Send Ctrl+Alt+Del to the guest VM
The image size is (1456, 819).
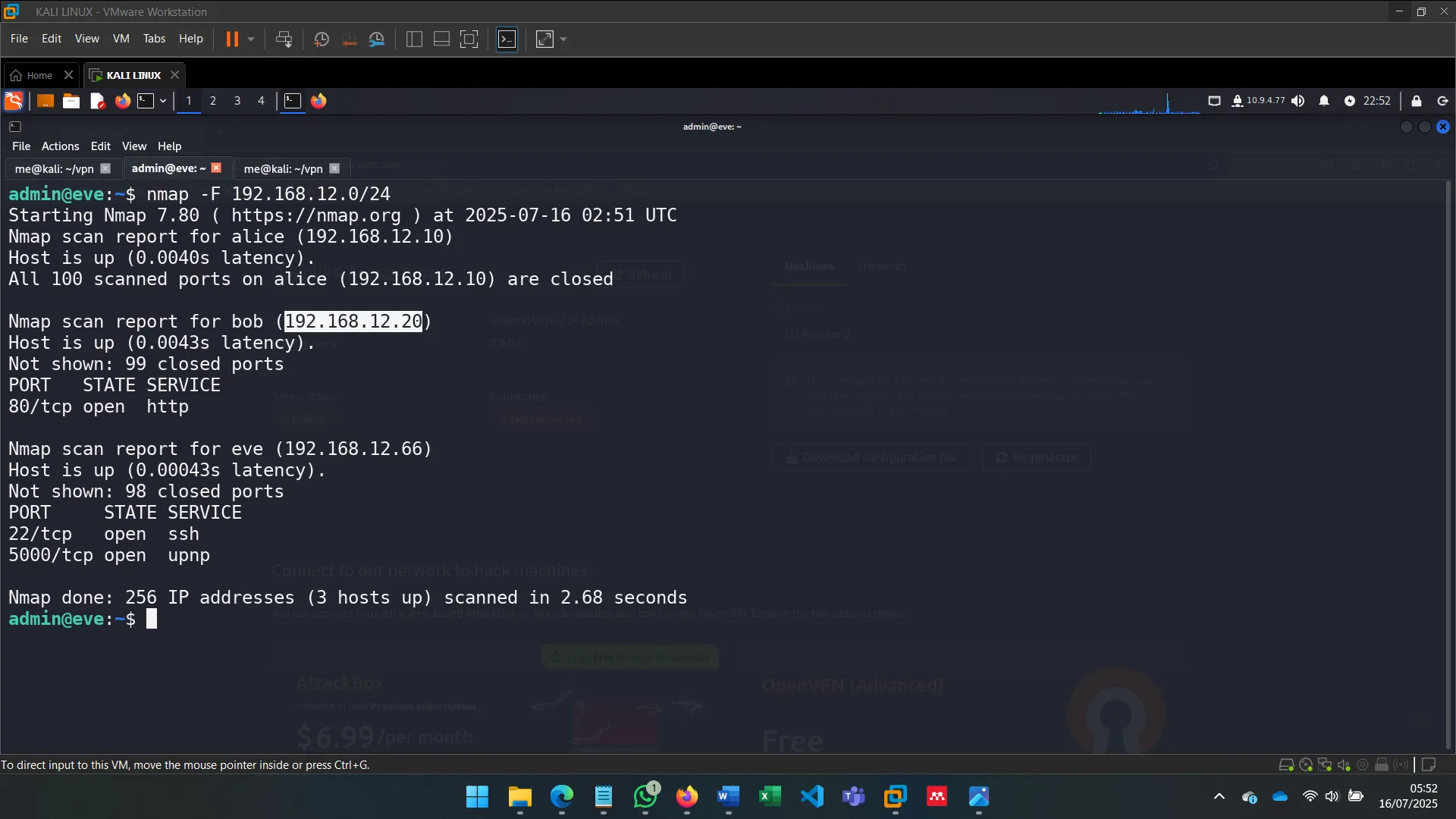pos(283,39)
